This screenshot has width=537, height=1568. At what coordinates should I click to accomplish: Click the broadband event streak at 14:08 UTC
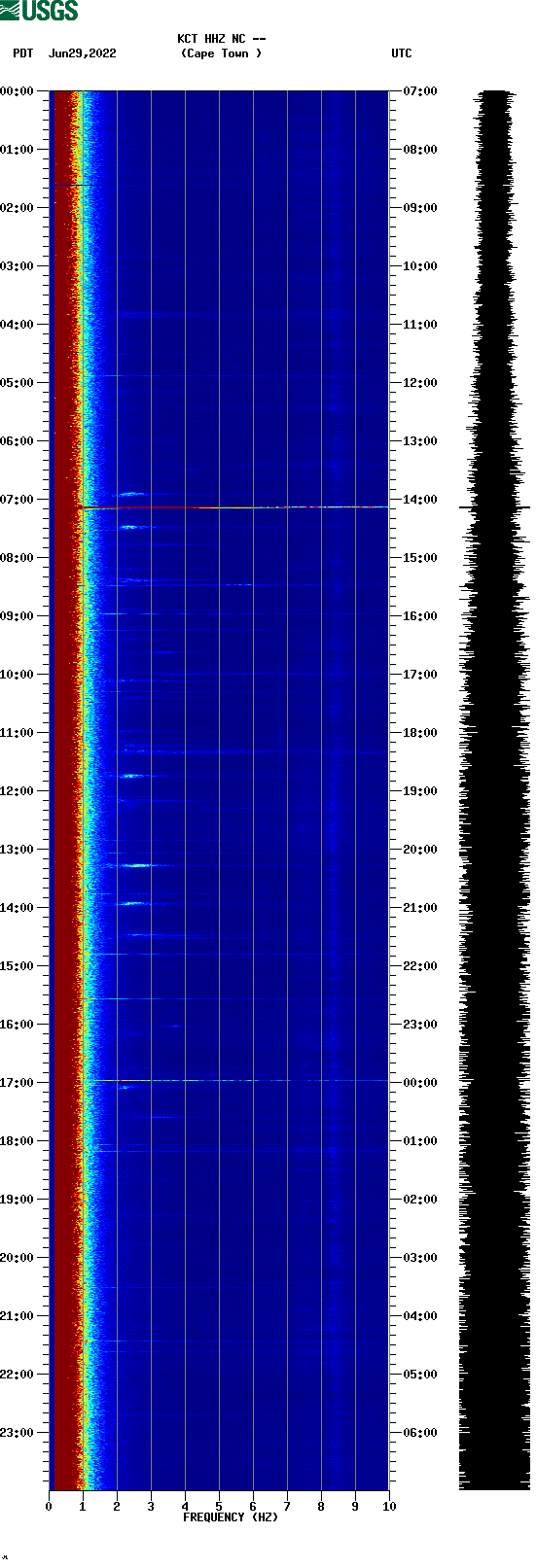tap(234, 507)
